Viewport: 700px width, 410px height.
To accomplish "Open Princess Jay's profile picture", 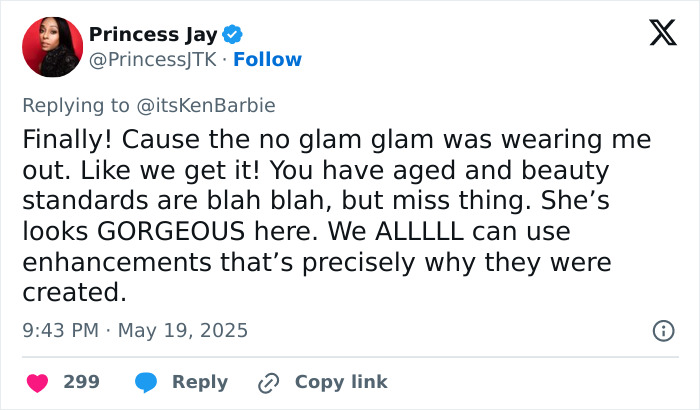I will click(49, 46).
